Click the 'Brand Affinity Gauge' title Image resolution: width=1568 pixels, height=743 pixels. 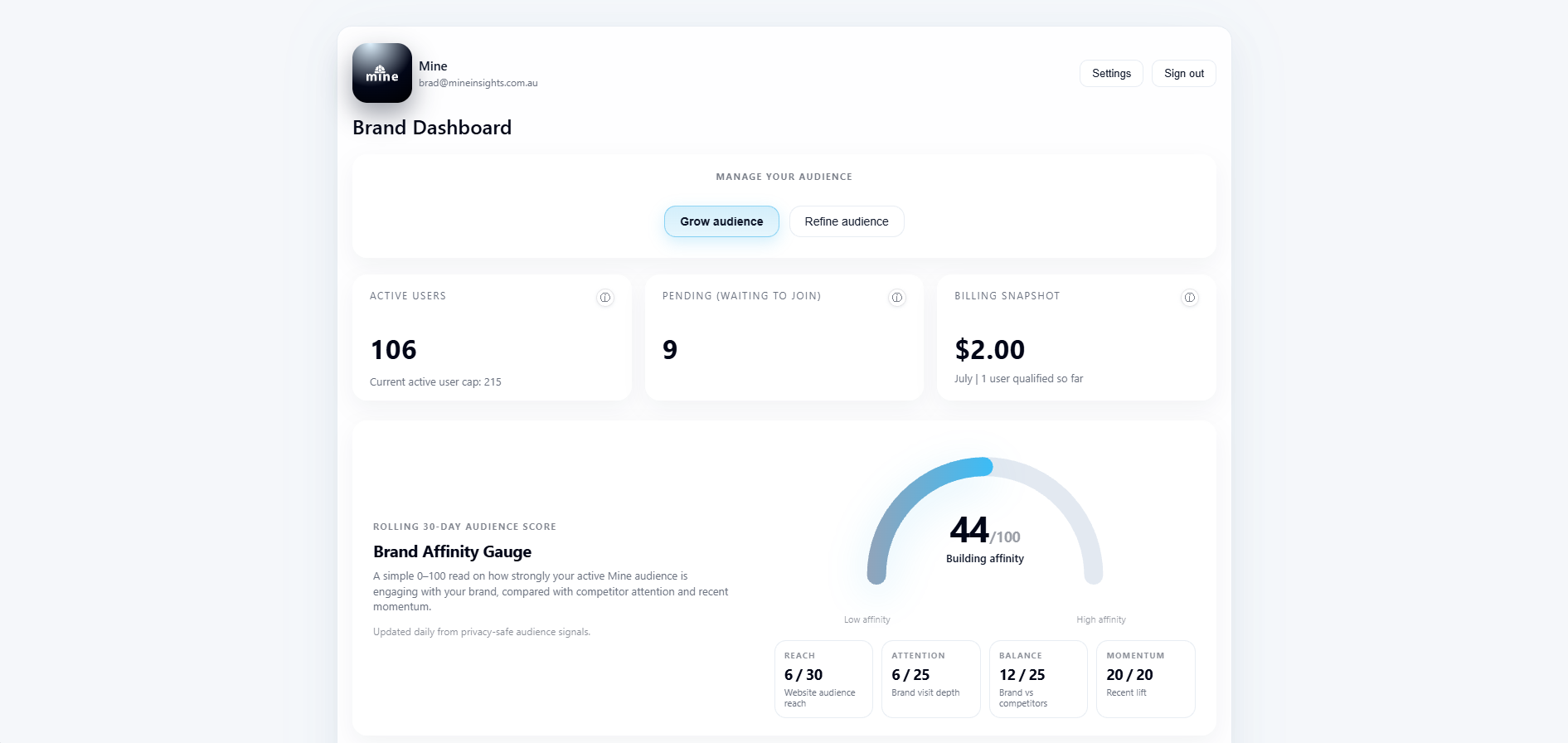[x=453, y=552]
